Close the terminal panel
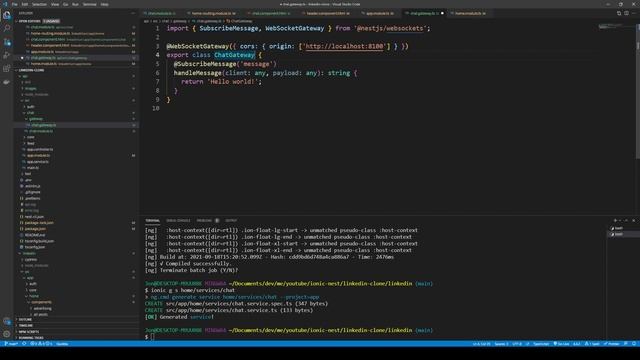Viewport: 640px width, 360px height. point(634,220)
